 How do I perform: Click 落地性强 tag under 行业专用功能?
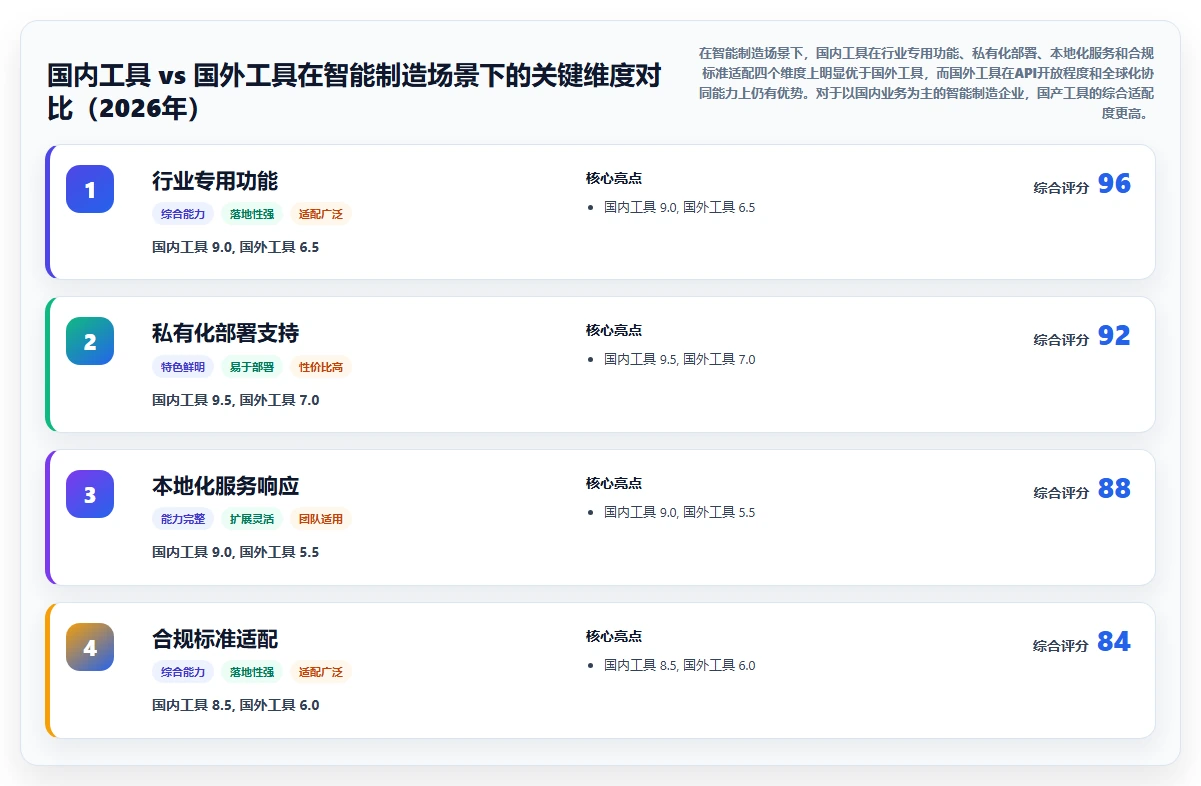tap(252, 214)
